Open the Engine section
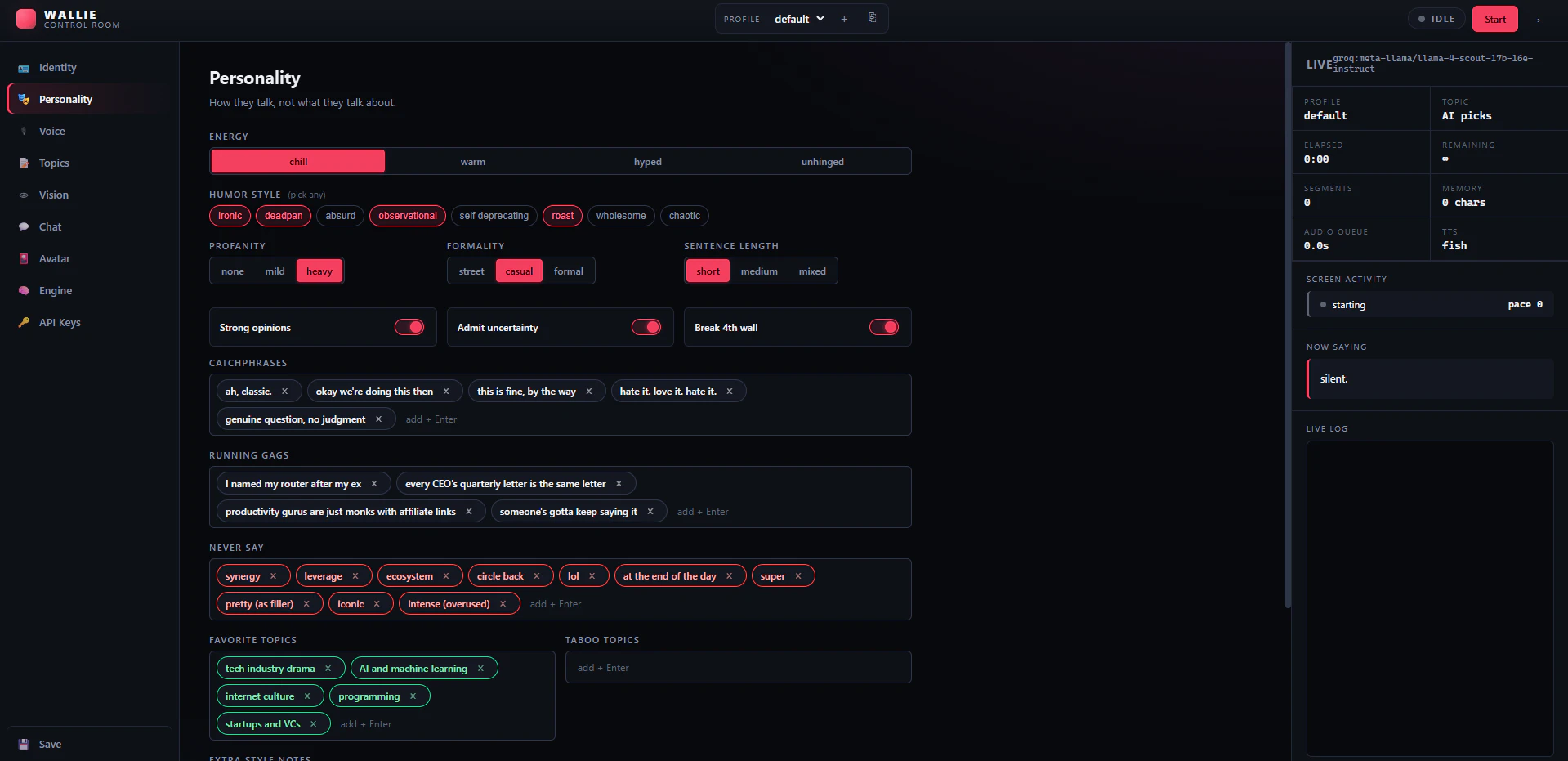The height and width of the screenshot is (761, 1568). click(x=90, y=291)
